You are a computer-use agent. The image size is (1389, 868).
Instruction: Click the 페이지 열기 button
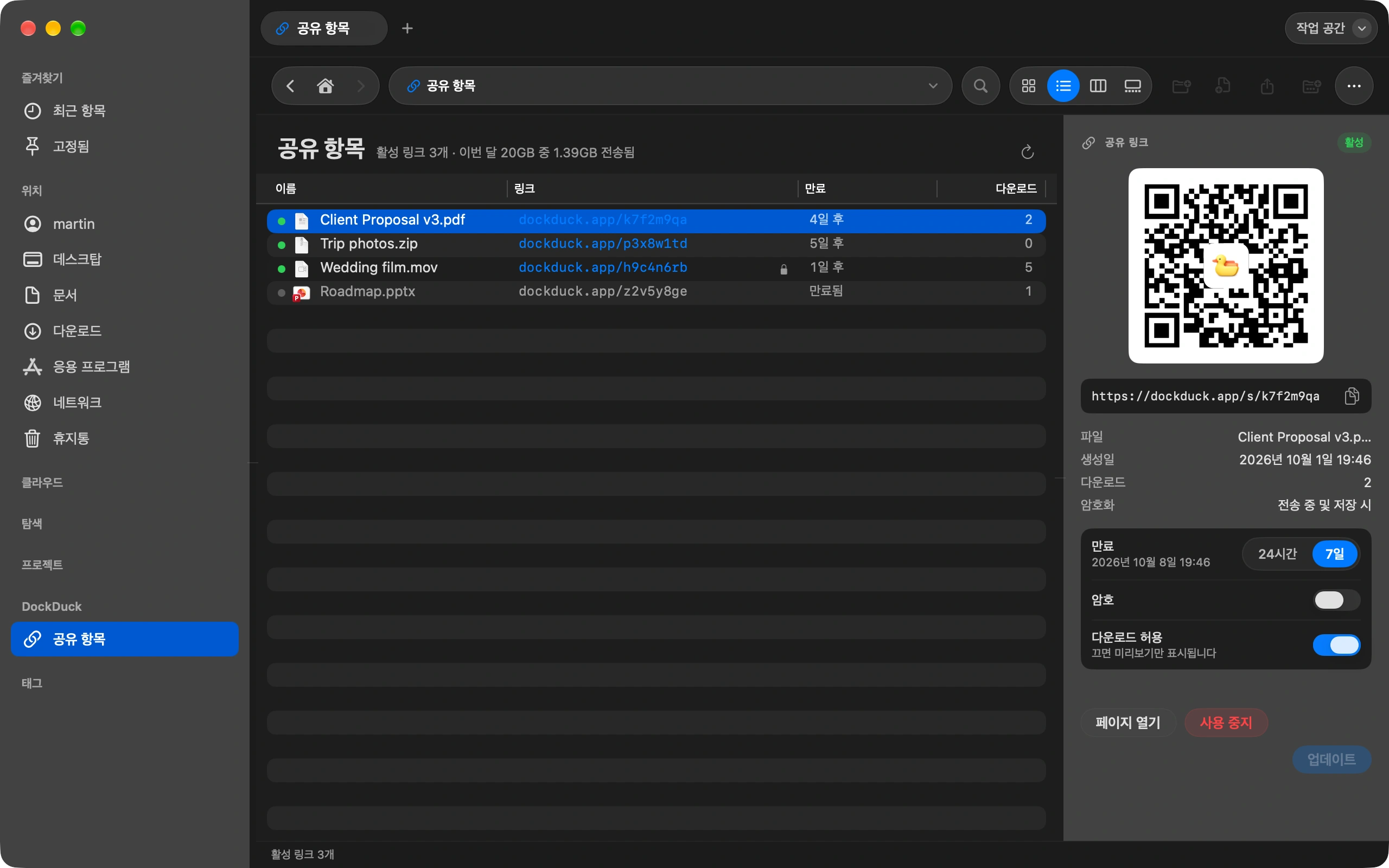pyautogui.click(x=1128, y=722)
